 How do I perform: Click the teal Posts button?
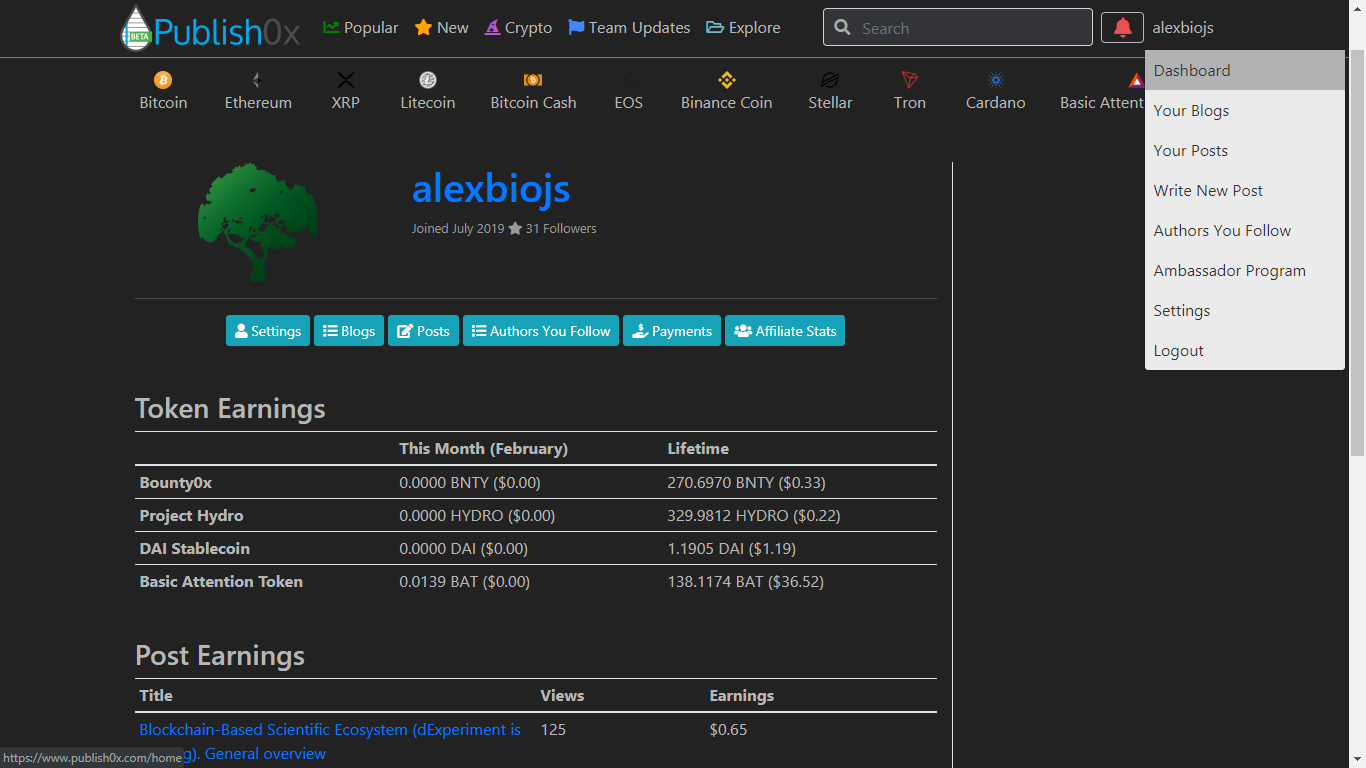(x=423, y=331)
